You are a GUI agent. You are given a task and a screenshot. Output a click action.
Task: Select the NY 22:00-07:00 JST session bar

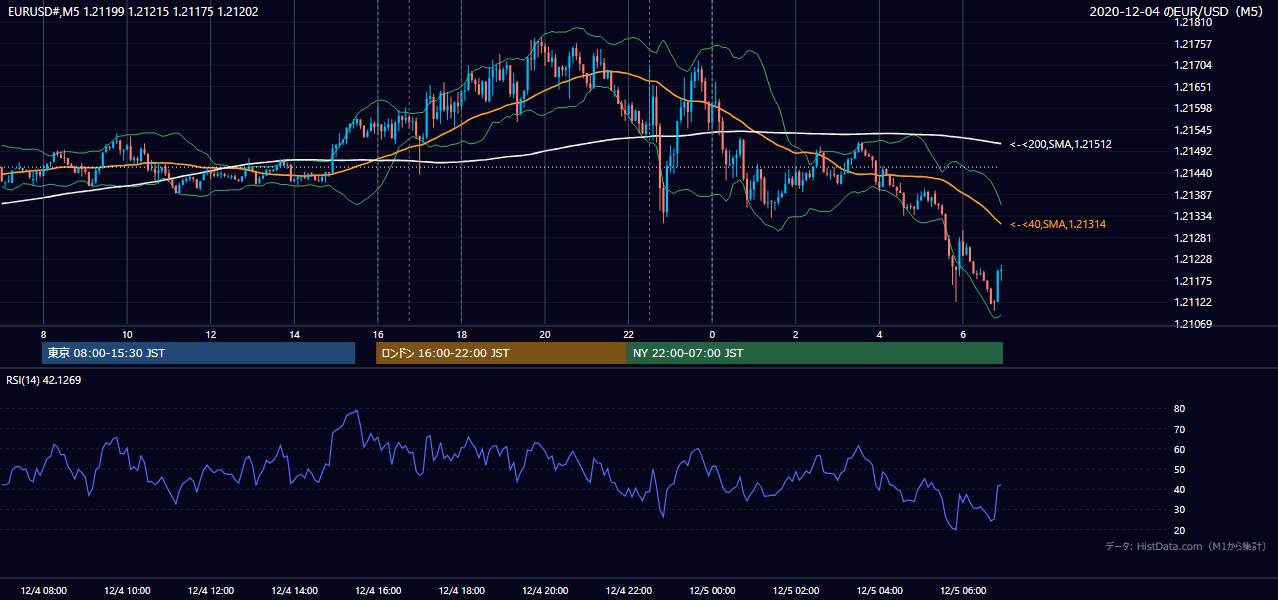[815, 353]
